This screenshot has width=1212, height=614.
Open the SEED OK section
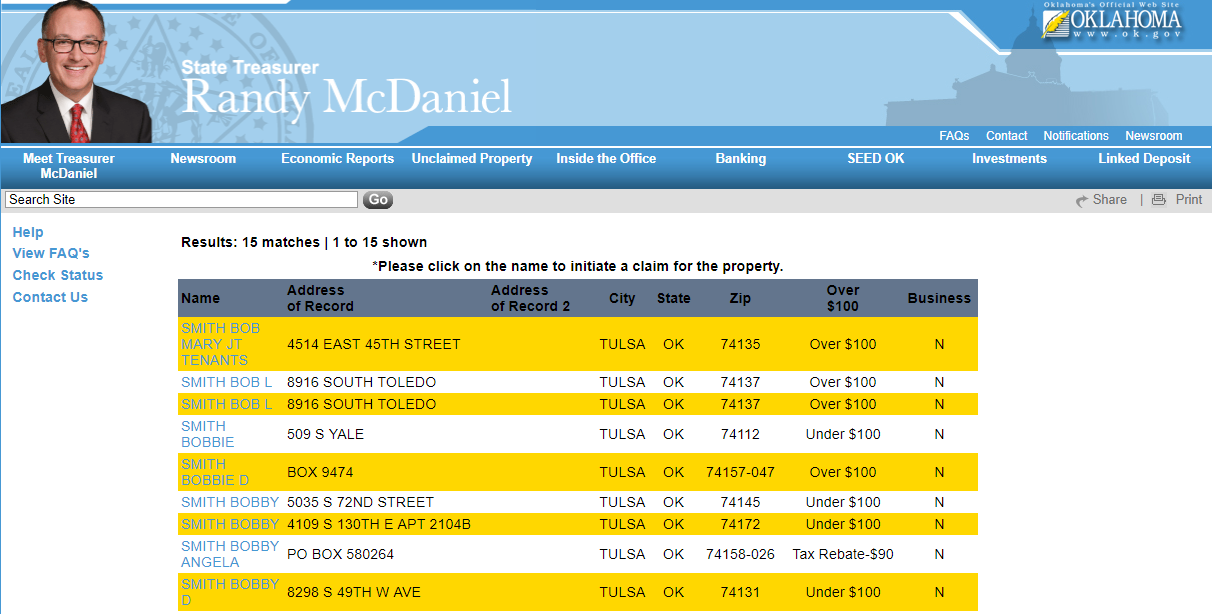pyautogui.click(x=875, y=158)
